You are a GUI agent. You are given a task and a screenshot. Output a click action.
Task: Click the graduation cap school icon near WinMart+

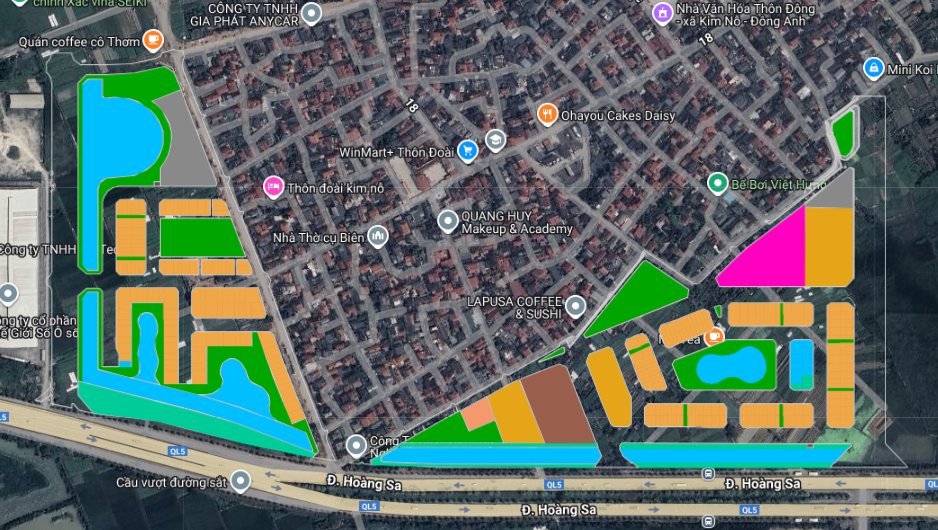495,140
